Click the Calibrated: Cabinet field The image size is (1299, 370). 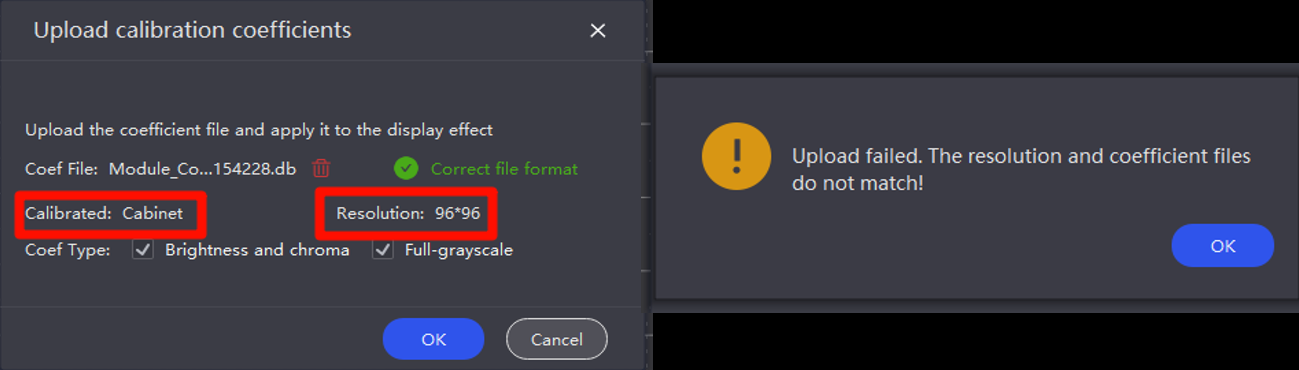click(x=110, y=213)
